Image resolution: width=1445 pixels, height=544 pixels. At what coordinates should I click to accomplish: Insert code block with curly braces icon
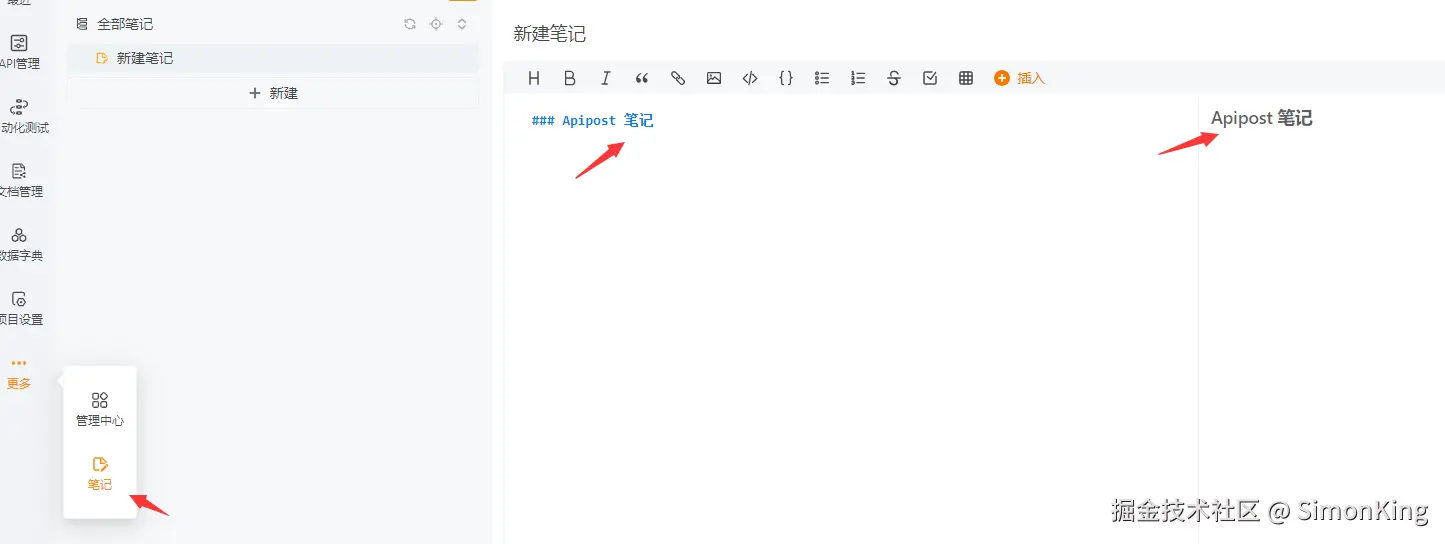[786, 78]
